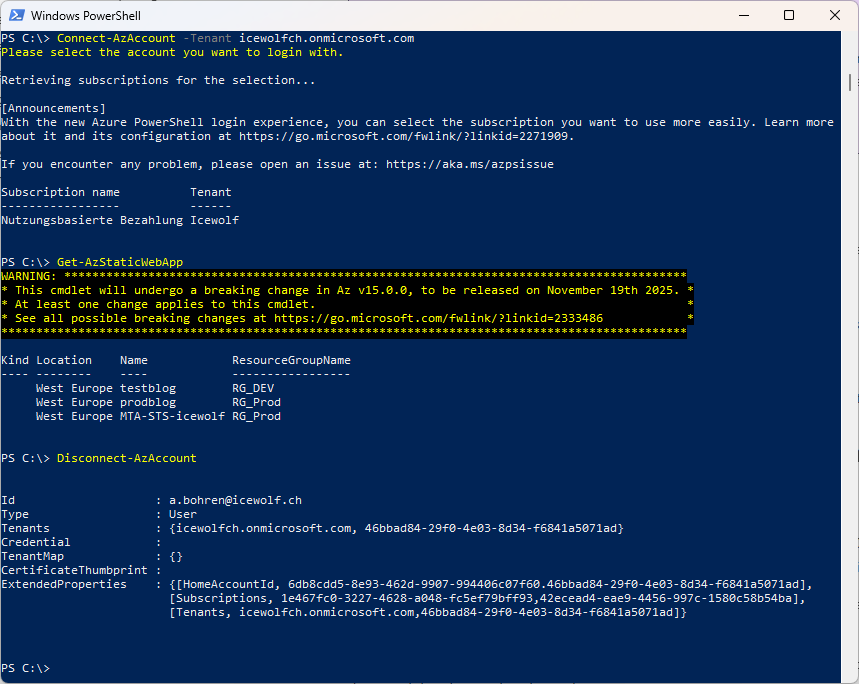Click the Connect-AzAccount command text

(x=116, y=38)
